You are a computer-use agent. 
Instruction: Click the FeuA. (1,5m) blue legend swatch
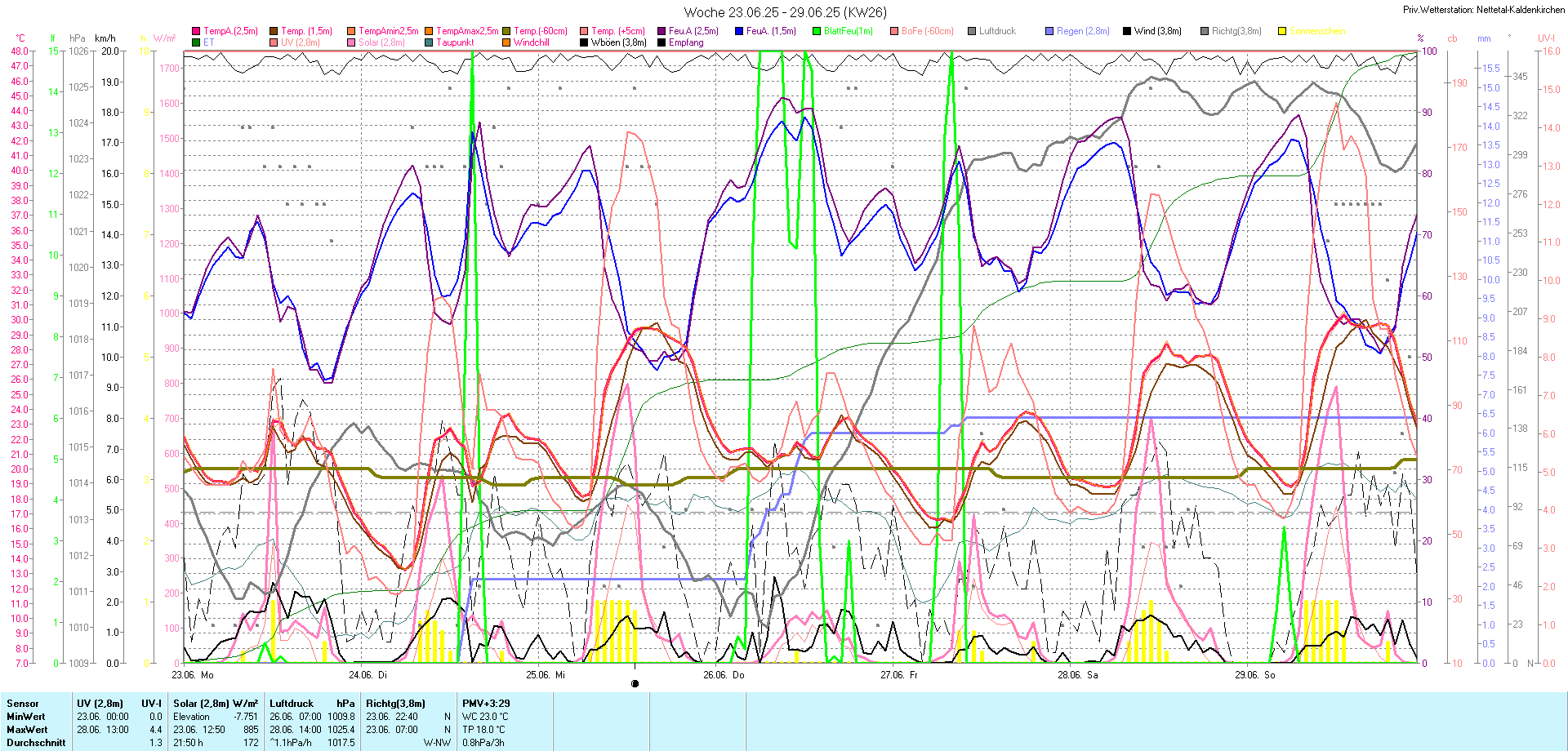point(739,31)
